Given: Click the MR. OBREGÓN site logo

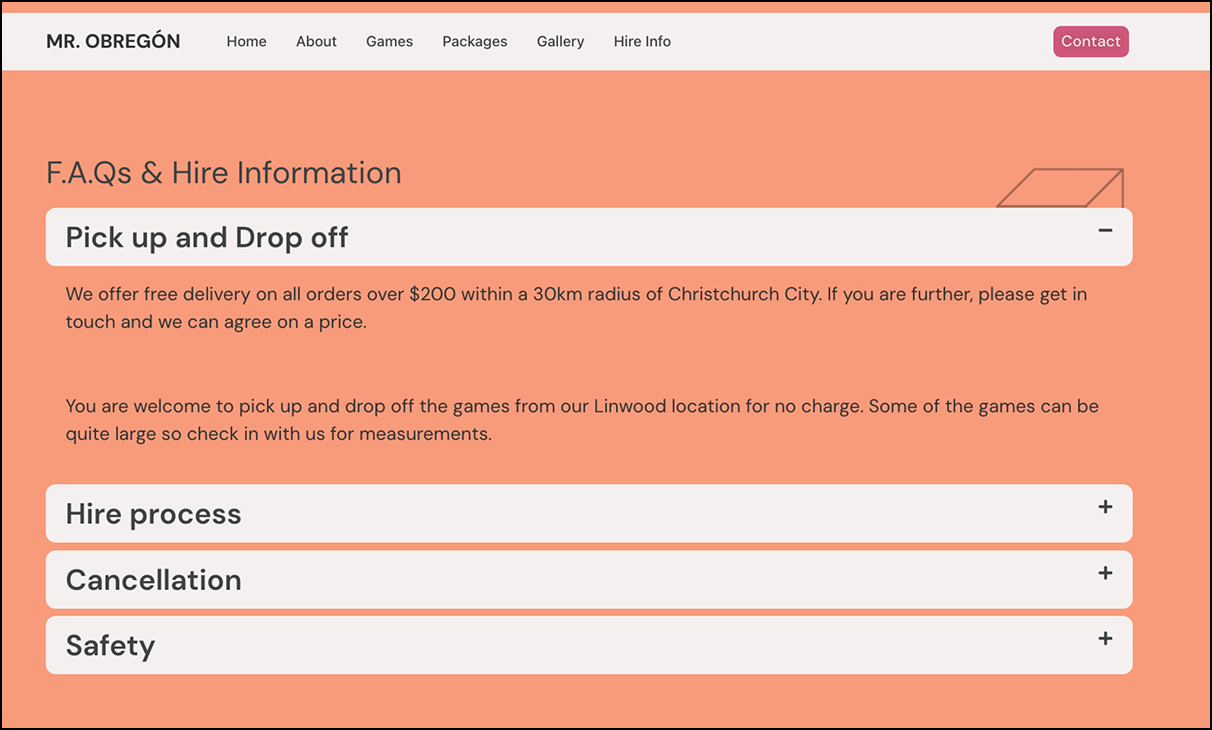Looking at the screenshot, I should coord(113,42).
